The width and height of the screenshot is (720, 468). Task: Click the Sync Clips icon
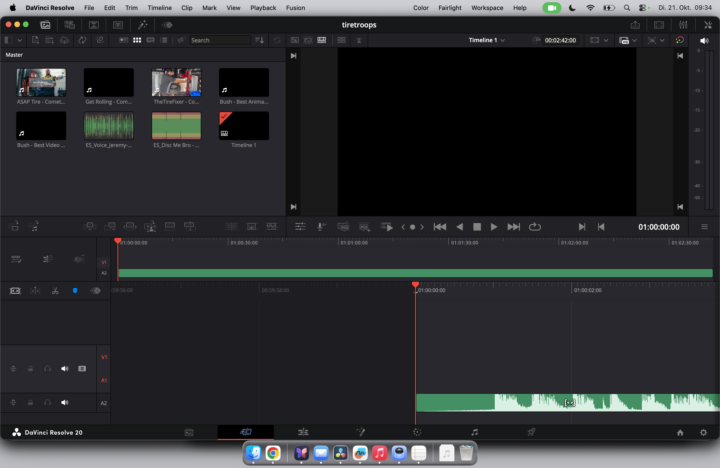82,40
